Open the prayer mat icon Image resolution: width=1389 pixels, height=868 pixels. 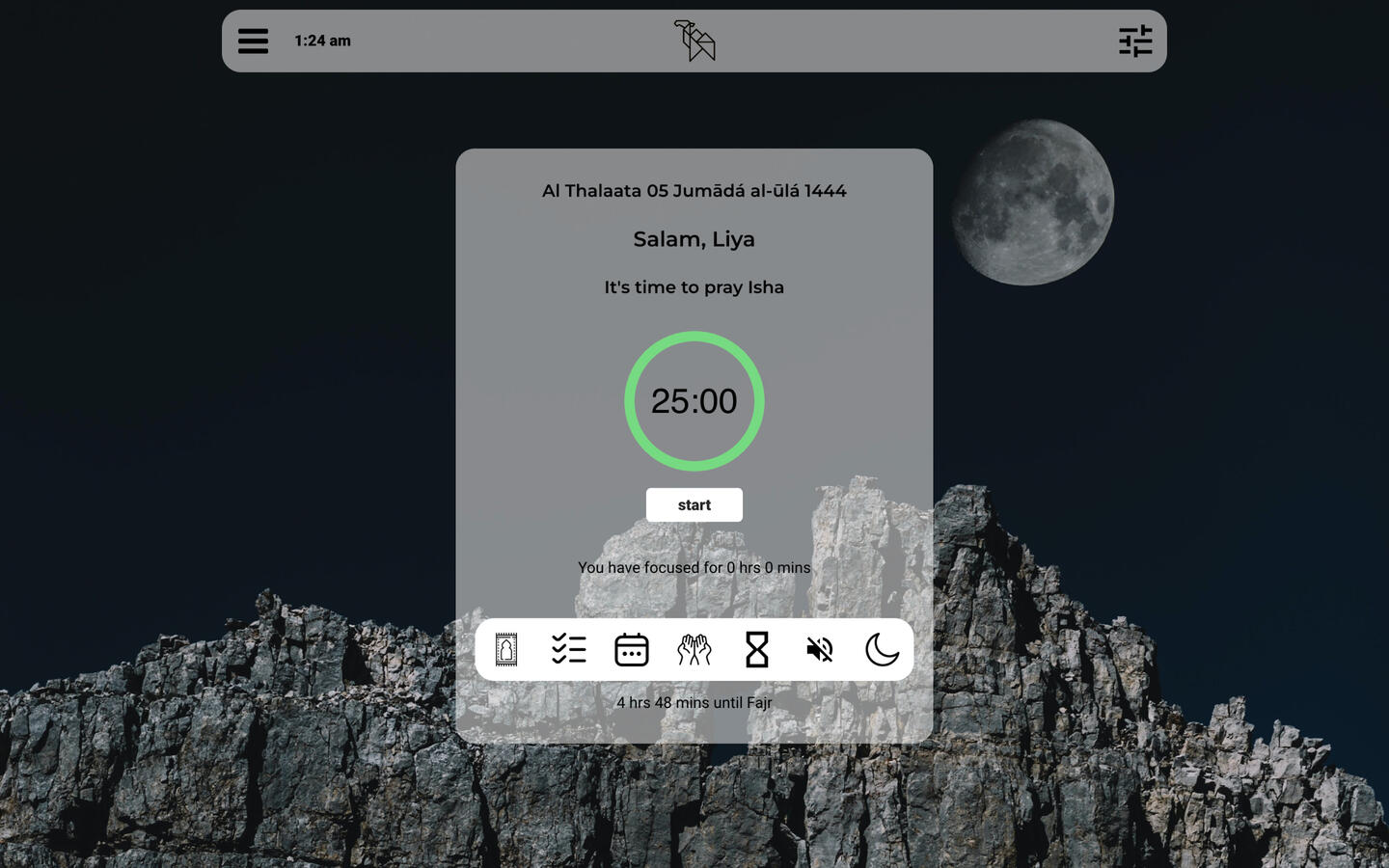tap(506, 649)
